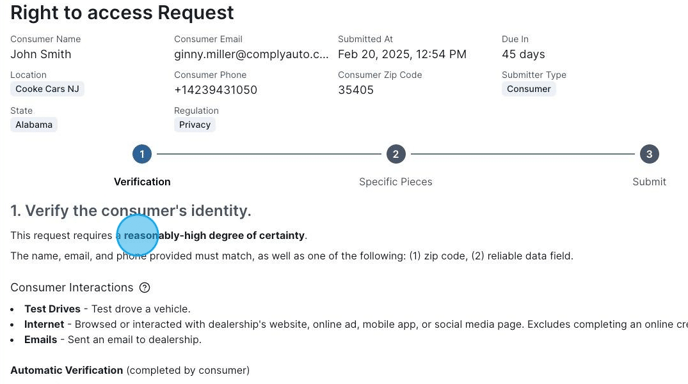Image resolution: width=688 pixels, height=384 pixels.
Task: Click the truncated consumer email ginny.miller address
Action: coord(251,54)
